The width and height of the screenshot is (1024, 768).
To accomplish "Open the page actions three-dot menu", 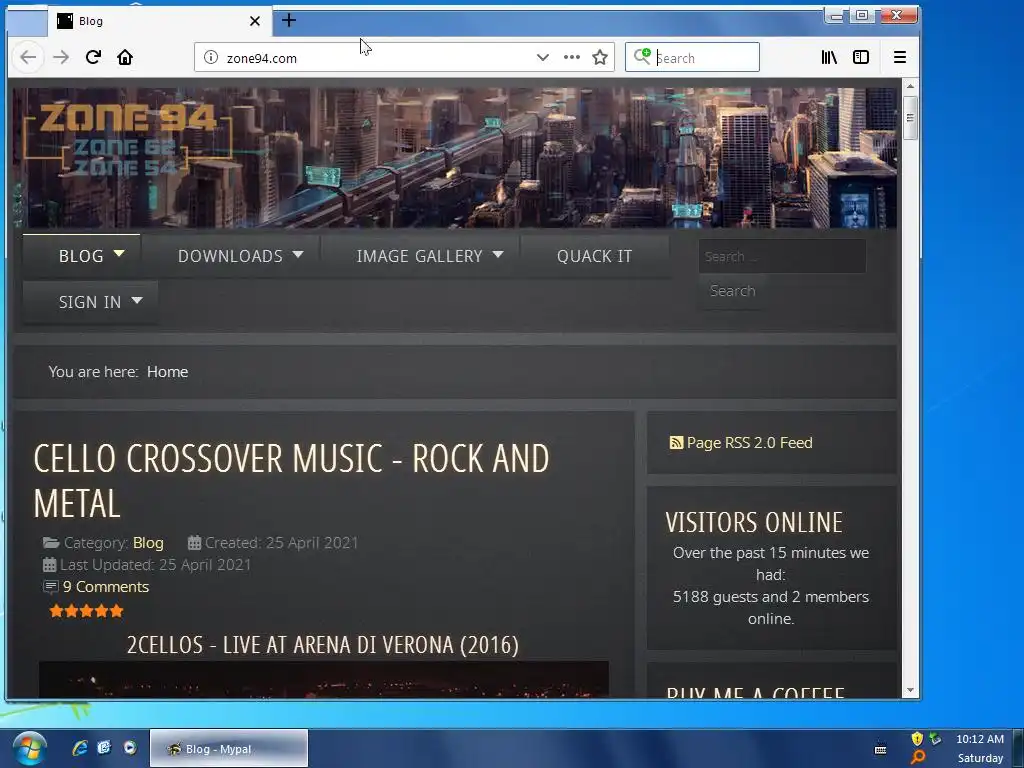I will point(571,57).
